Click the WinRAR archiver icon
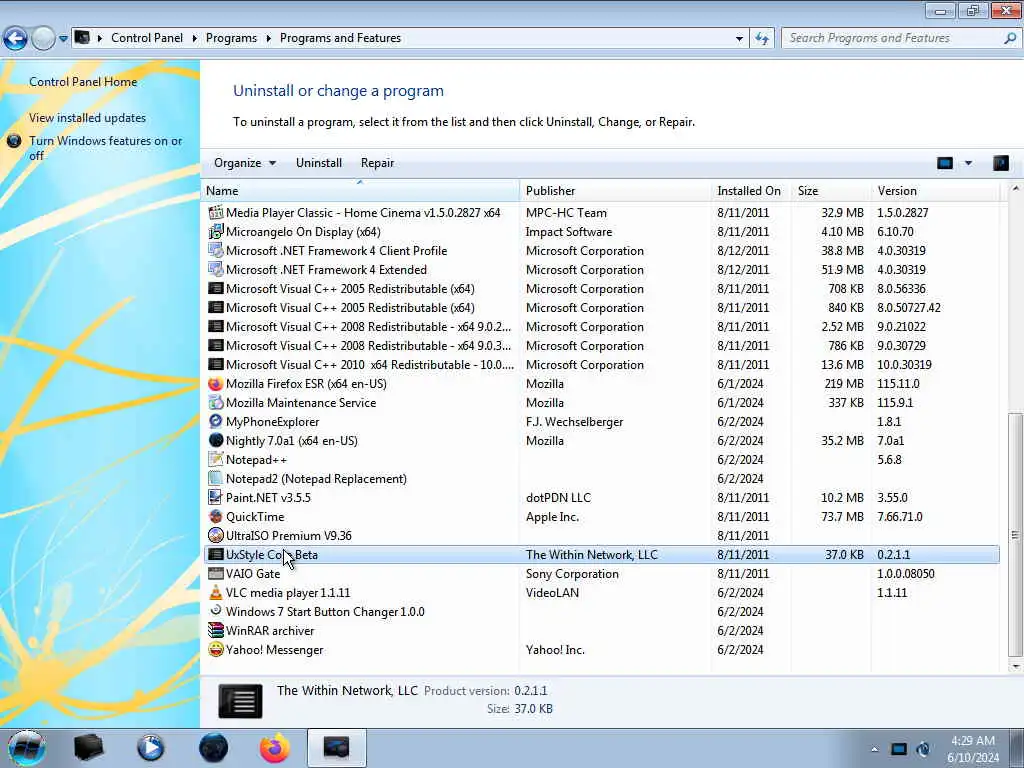 pos(216,631)
